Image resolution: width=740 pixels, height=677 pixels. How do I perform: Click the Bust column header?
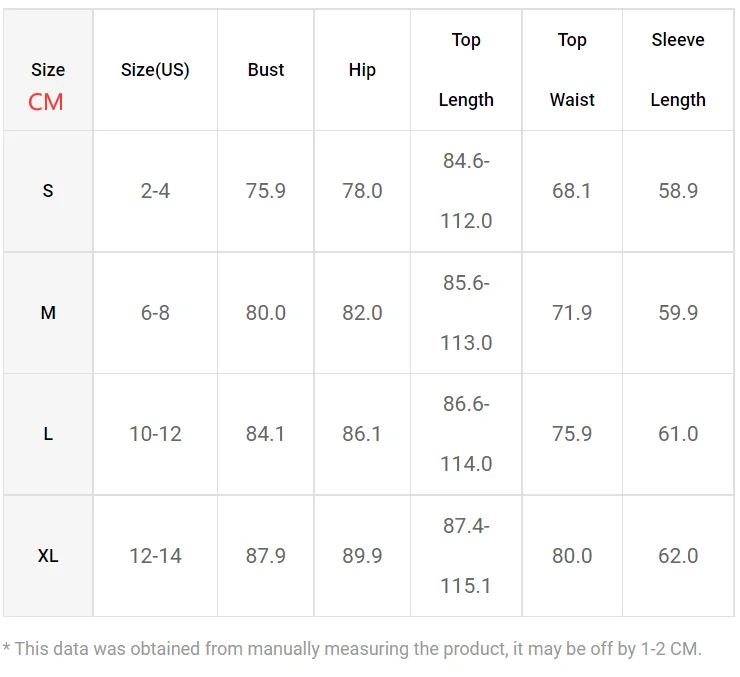tap(266, 70)
